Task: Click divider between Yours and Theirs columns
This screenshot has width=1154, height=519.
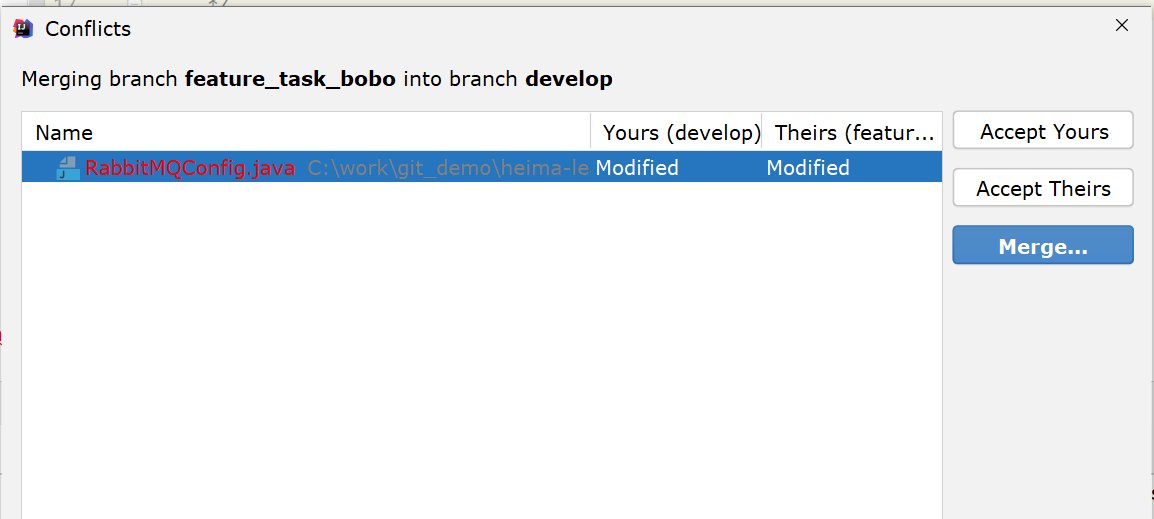Action: point(762,133)
